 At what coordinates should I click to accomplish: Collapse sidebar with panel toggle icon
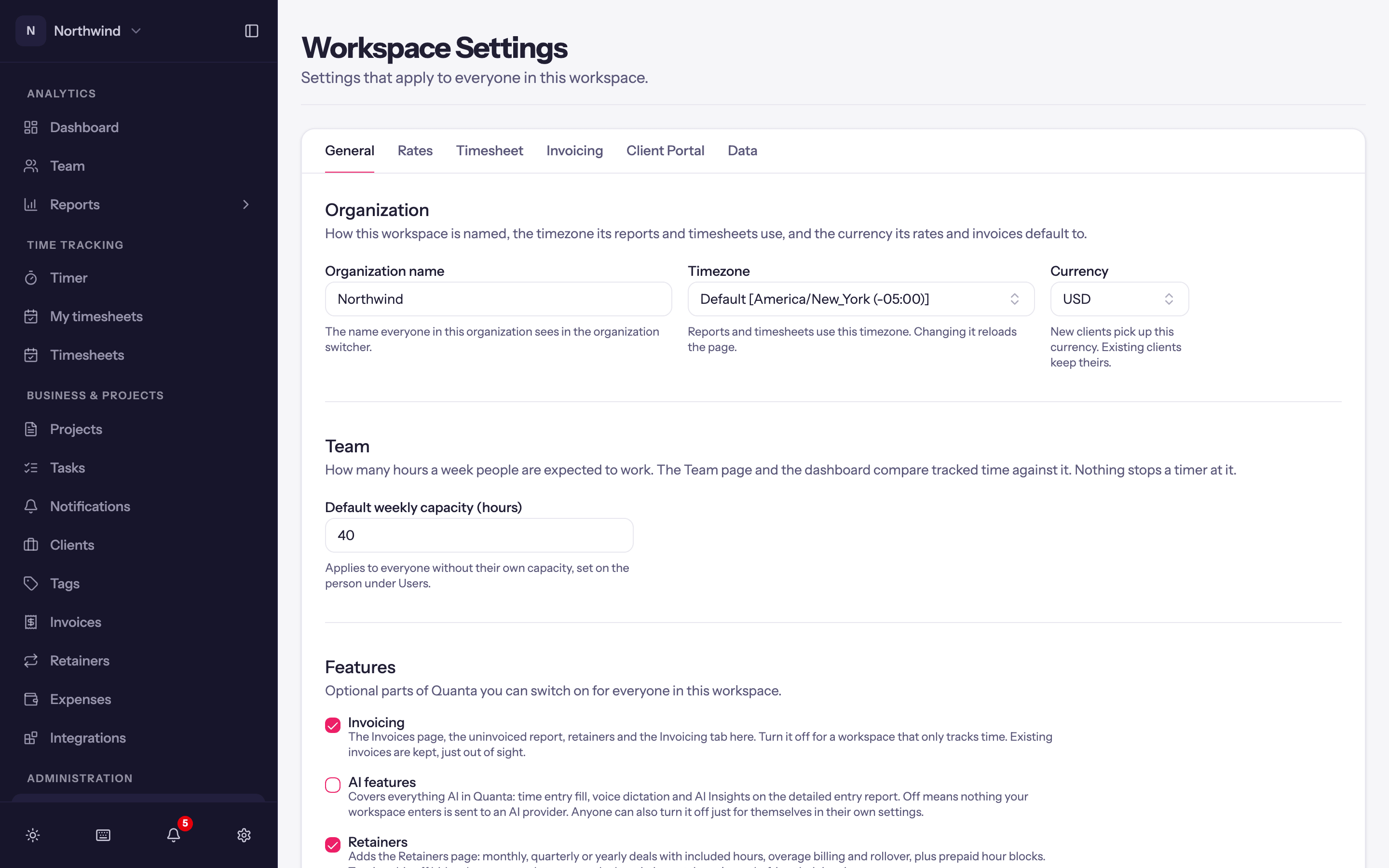(251, 31)
